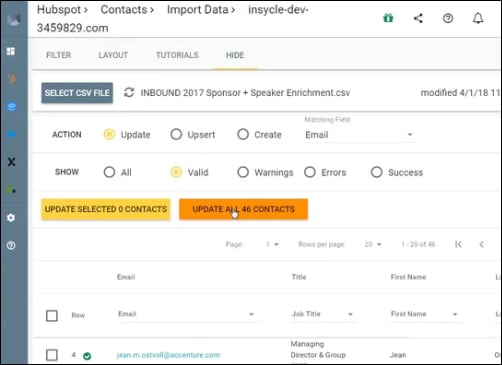Click the refresh icon beside CSV filename
Viewport: 502px width, 365px height.
pos(129,93)
